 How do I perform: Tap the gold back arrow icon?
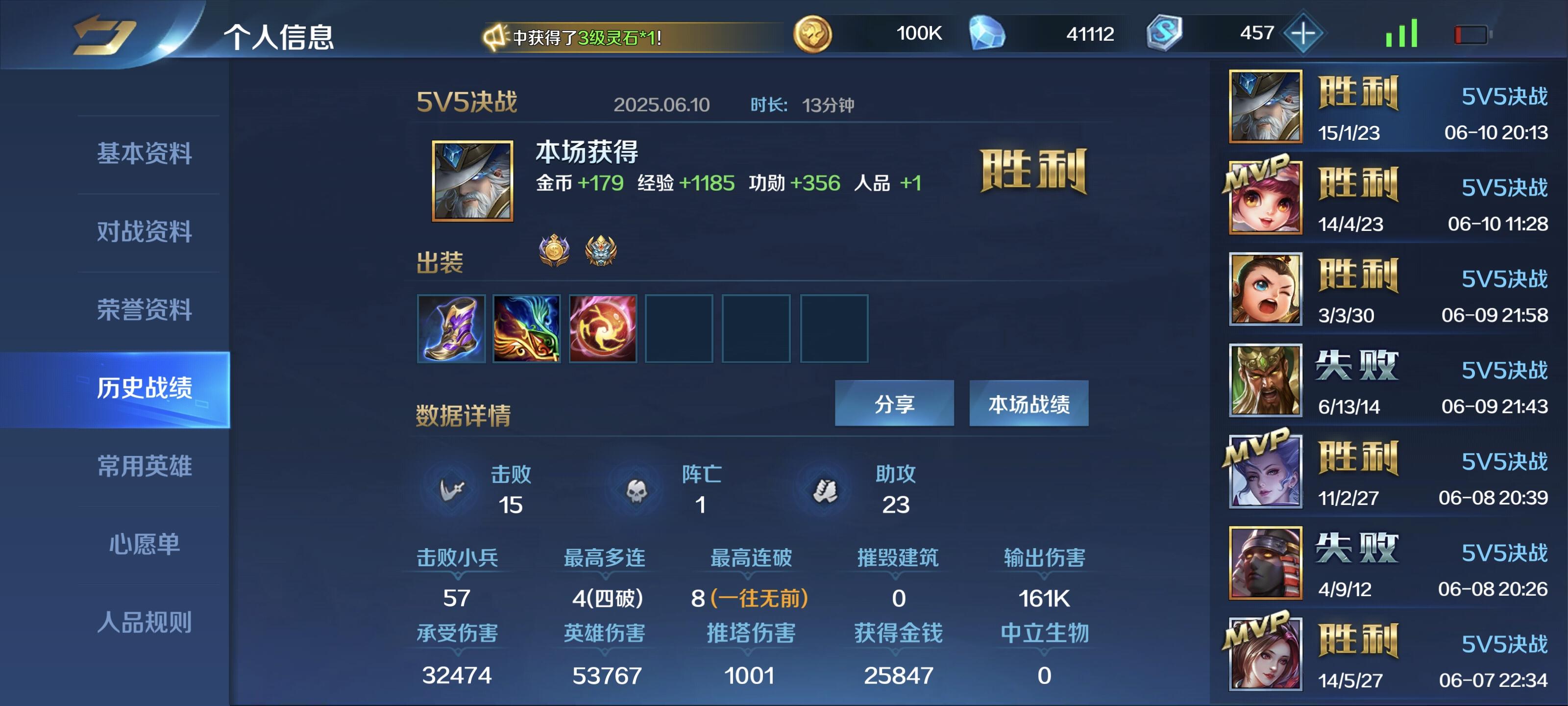(103, 34)
